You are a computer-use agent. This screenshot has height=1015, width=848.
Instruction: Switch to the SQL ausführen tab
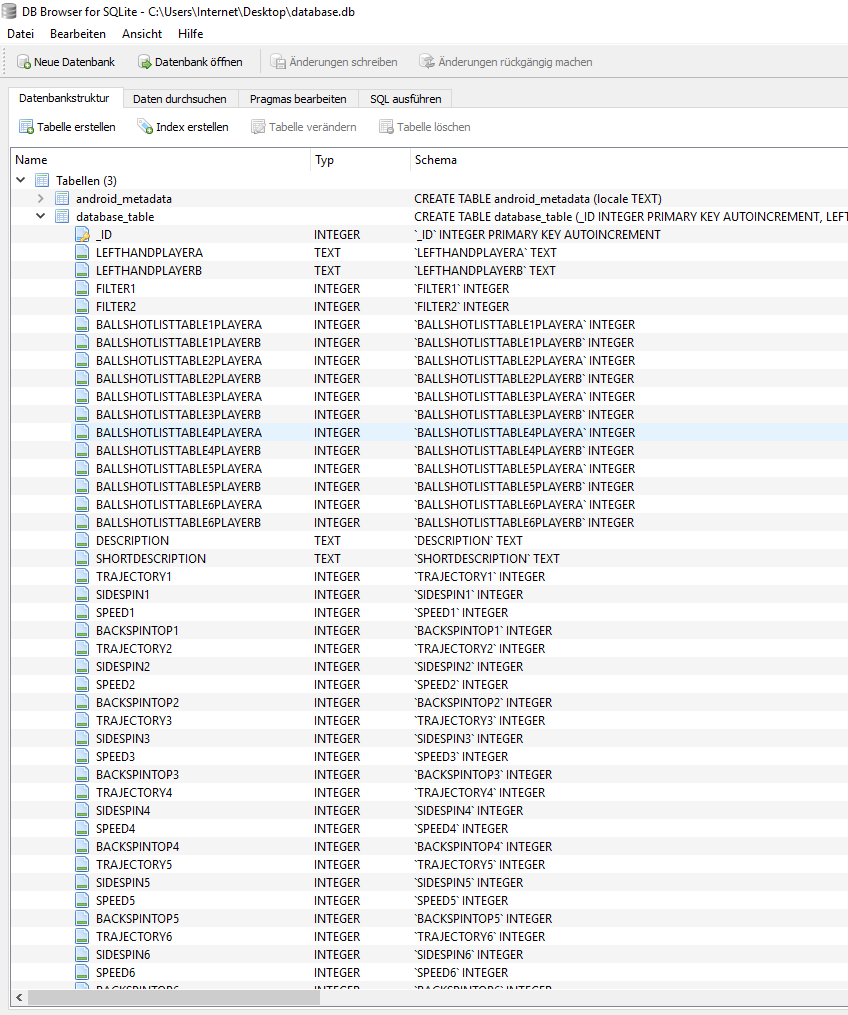click(405, 99)
